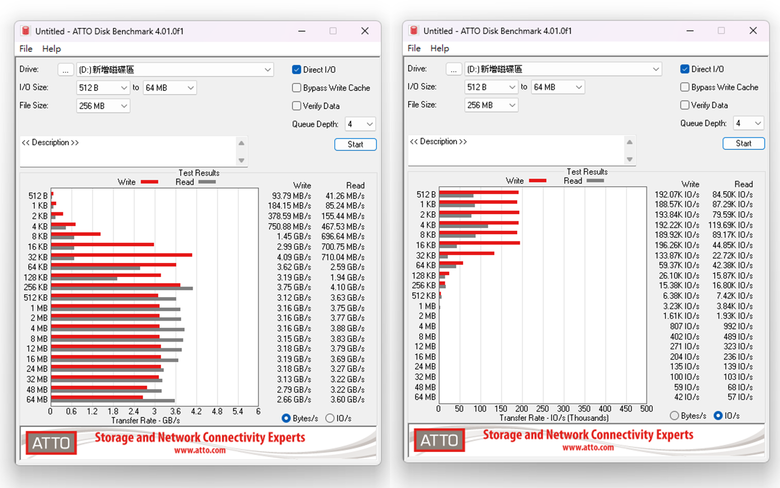The width and height of the screenshot is (780, 488).
Task: Open Queue Depth dropdown in left window
Action: 360,124
